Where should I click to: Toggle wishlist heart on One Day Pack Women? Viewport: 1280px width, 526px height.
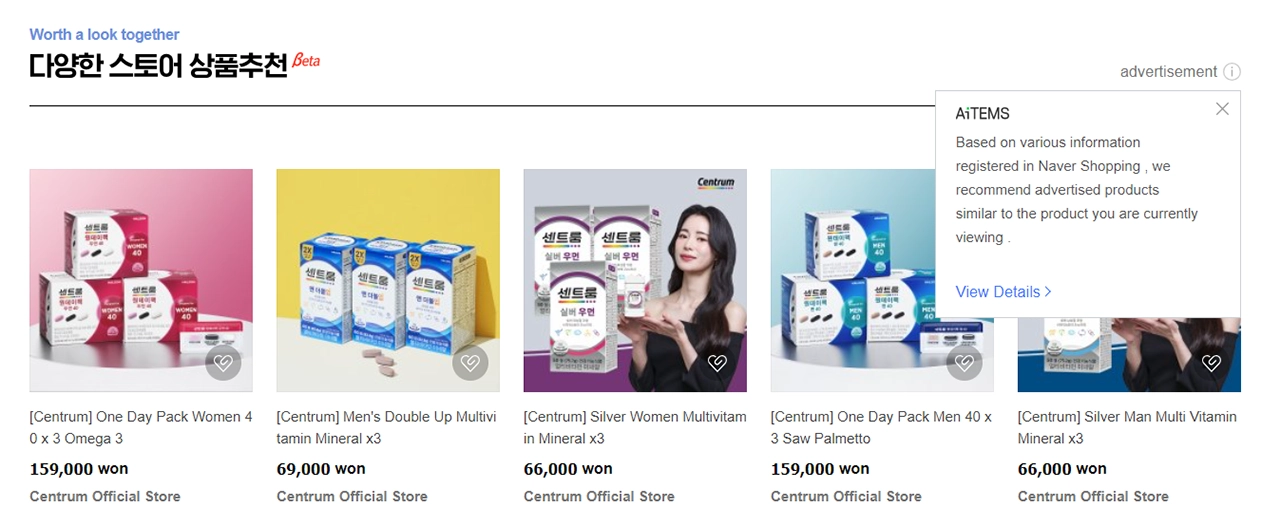point(223,363)
